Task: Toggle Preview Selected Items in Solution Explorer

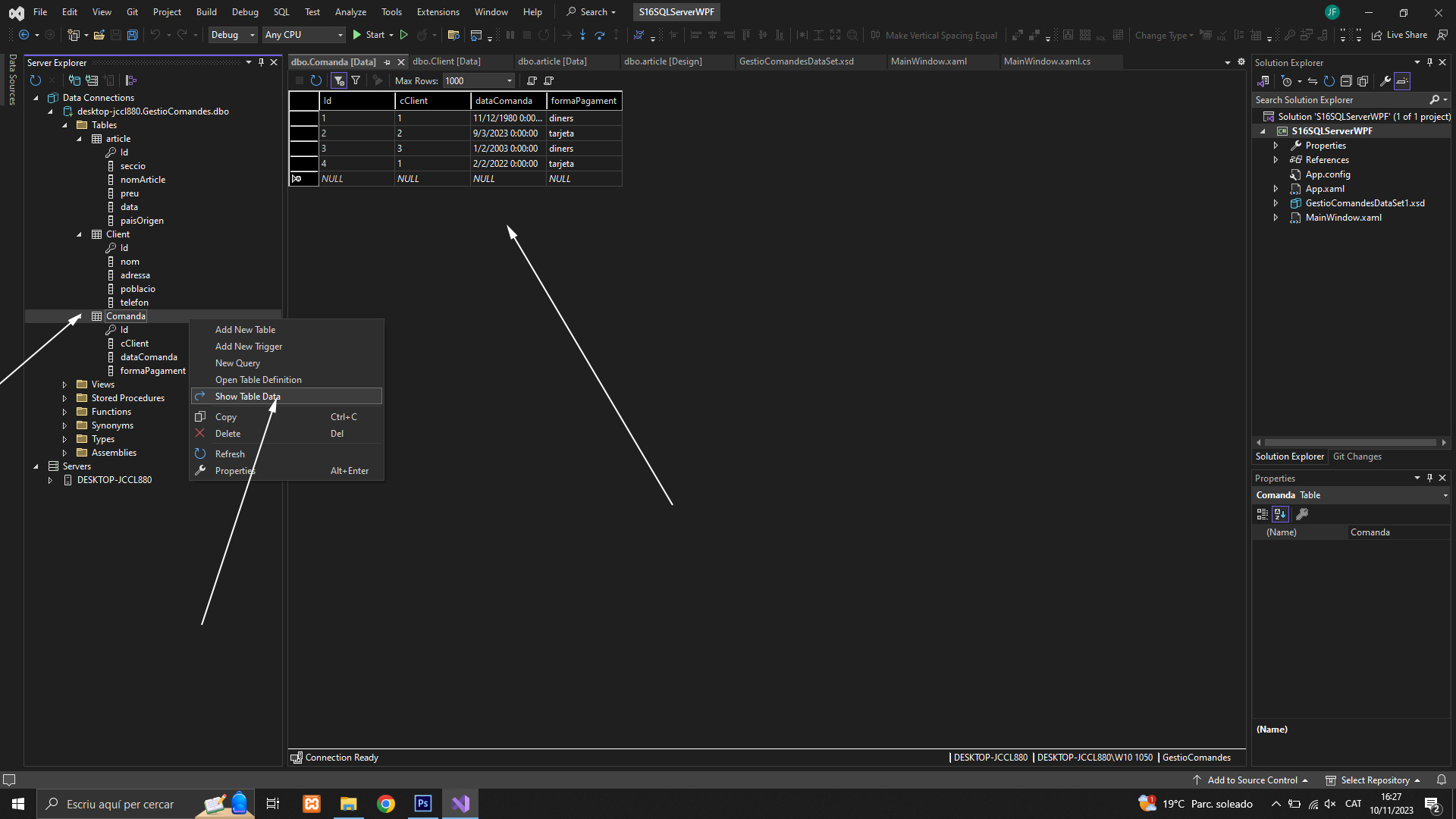Action: [x=1402, y=81]
